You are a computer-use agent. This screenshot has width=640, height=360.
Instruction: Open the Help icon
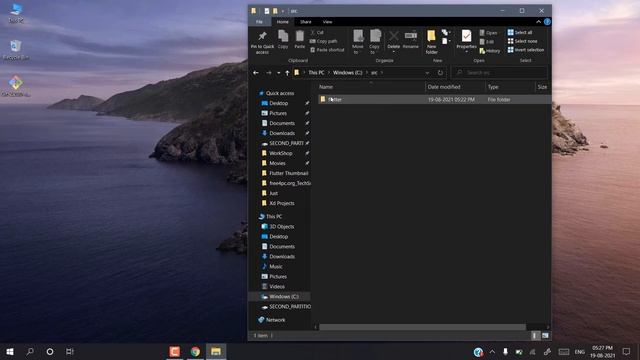coord(547,22)
